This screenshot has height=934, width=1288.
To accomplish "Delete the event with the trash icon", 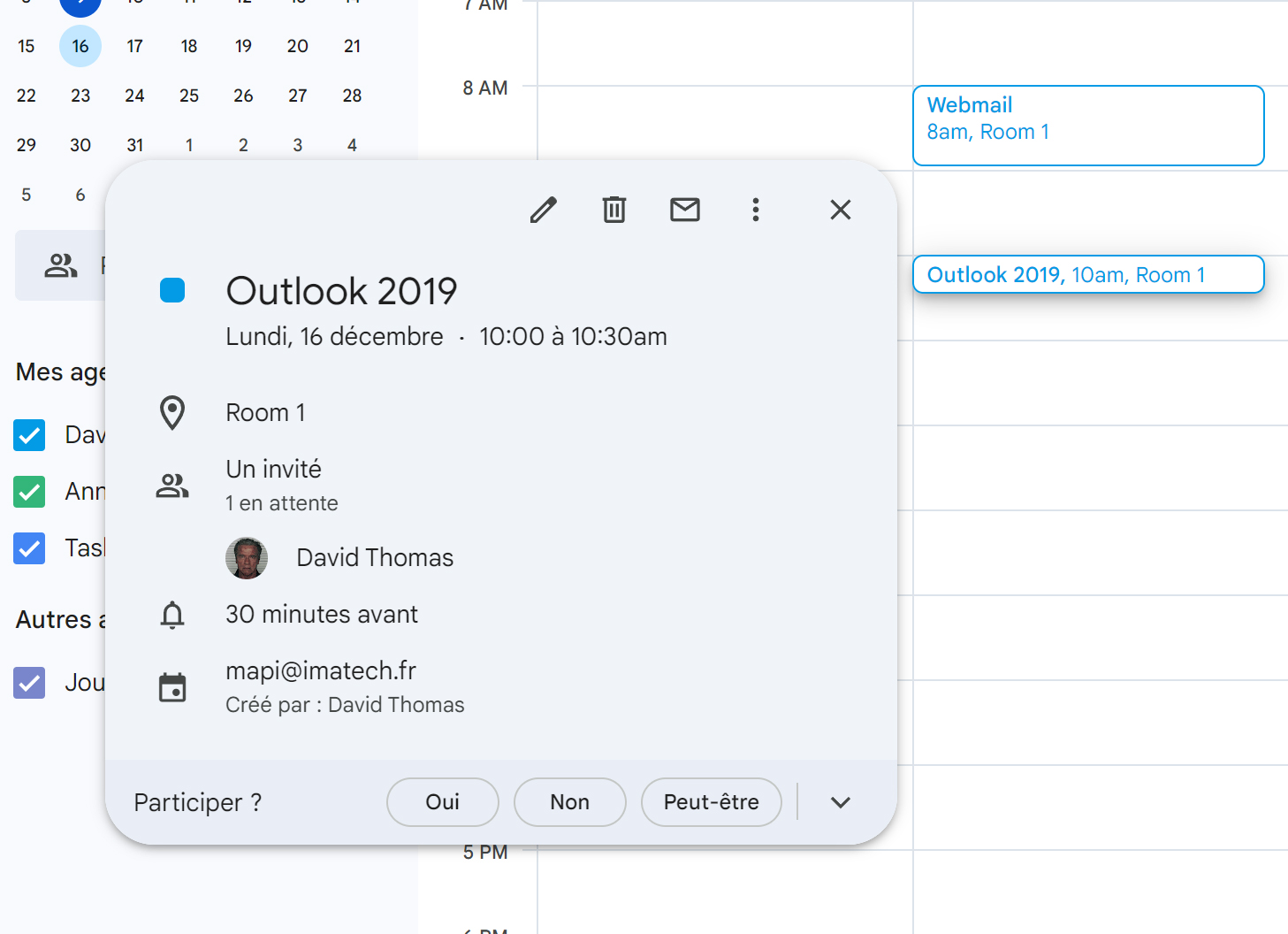I will 614,210.
